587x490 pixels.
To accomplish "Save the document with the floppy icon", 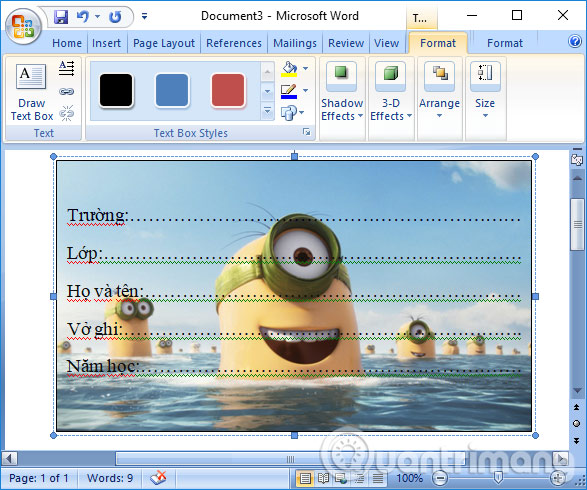I will coord(61,16).
